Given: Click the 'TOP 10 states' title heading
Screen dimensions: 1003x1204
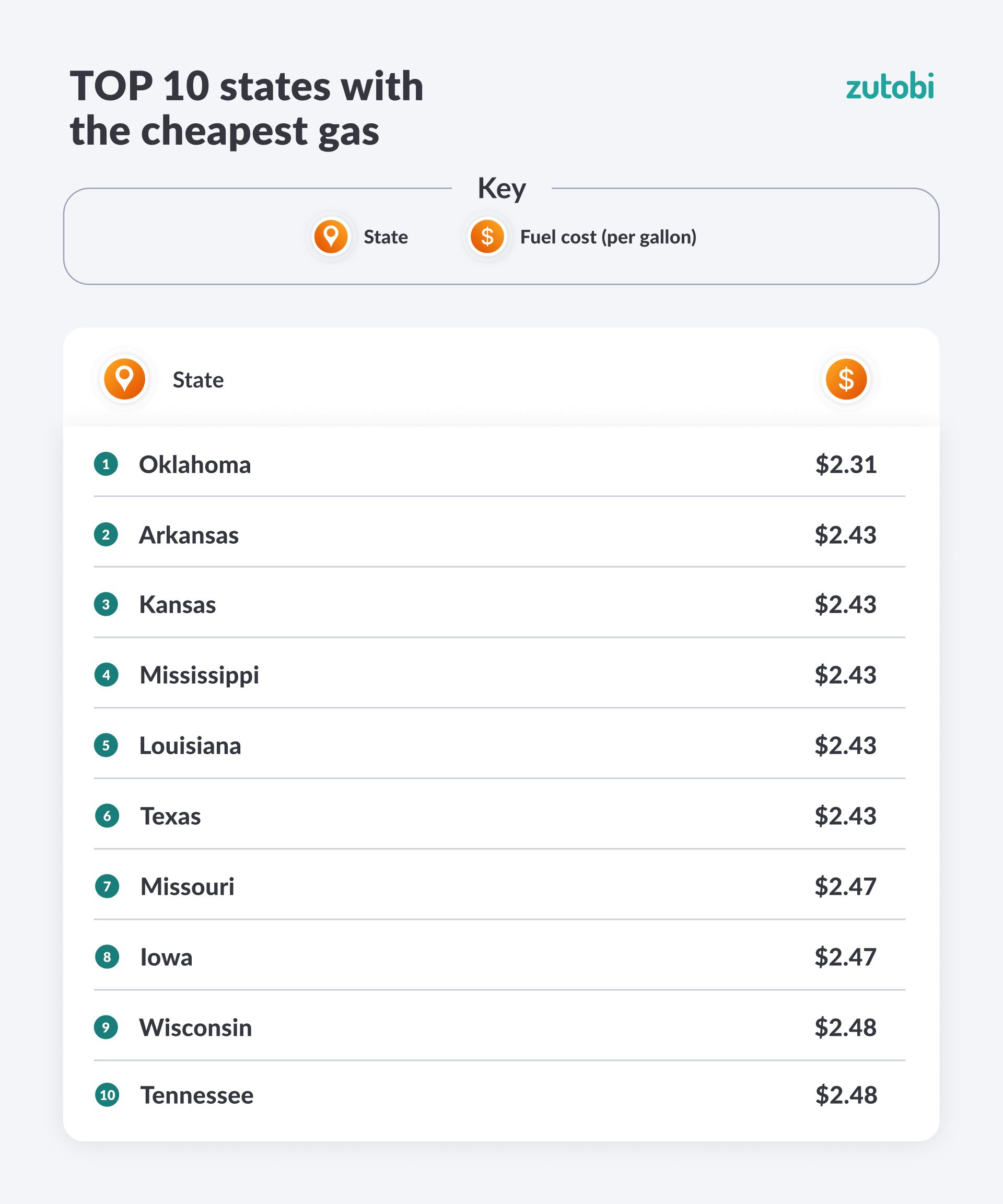Looking at the screenshot, I should [x=247, y=108].
